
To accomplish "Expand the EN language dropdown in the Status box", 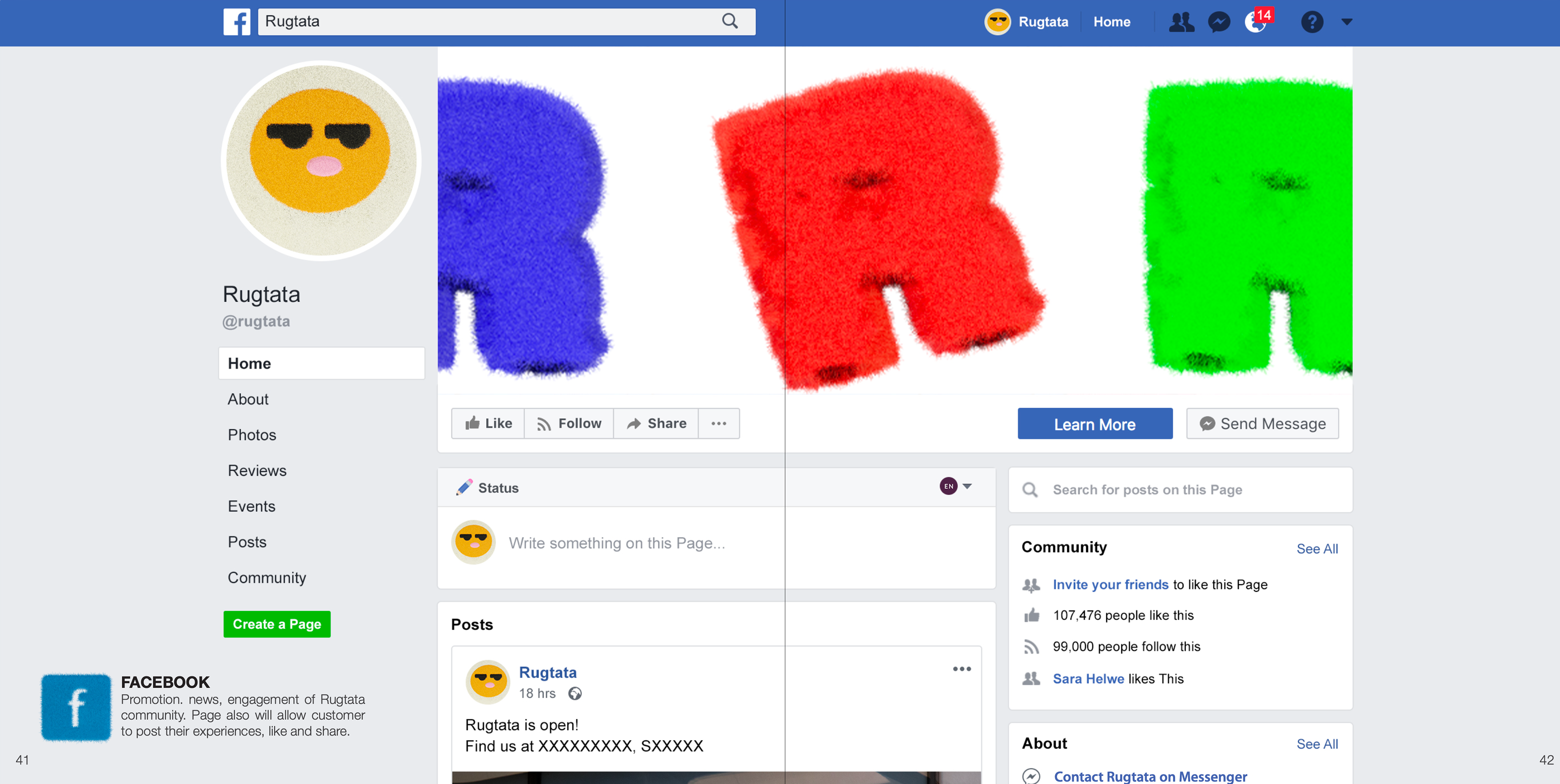I will [x=956, y=486].
